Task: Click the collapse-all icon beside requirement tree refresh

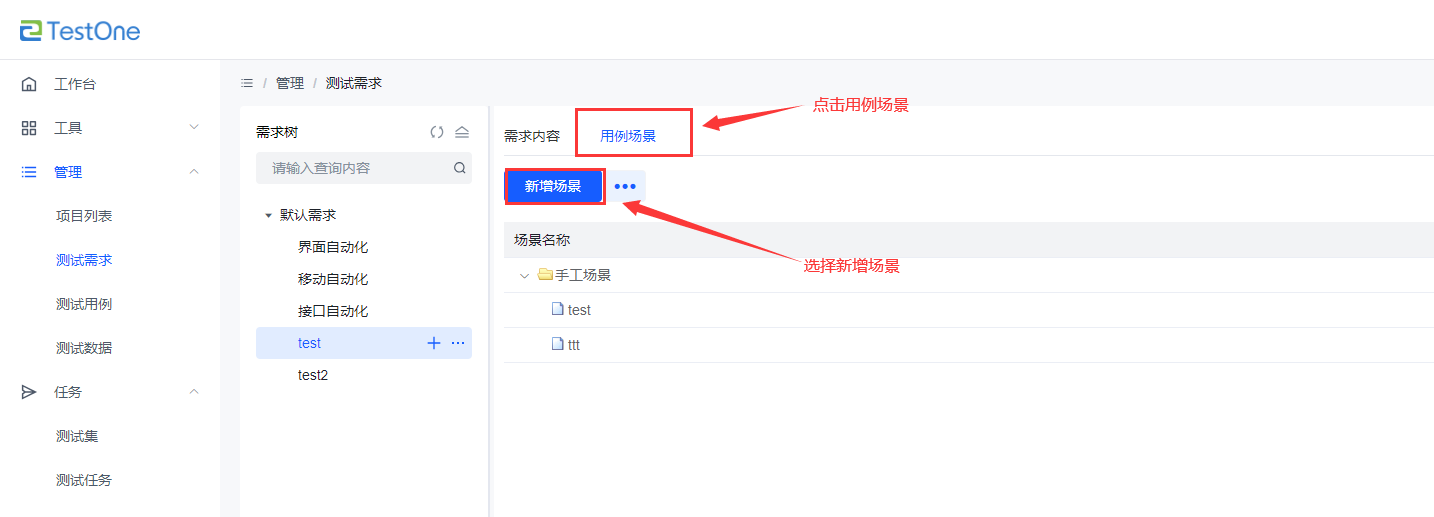Action: [461, 132]
